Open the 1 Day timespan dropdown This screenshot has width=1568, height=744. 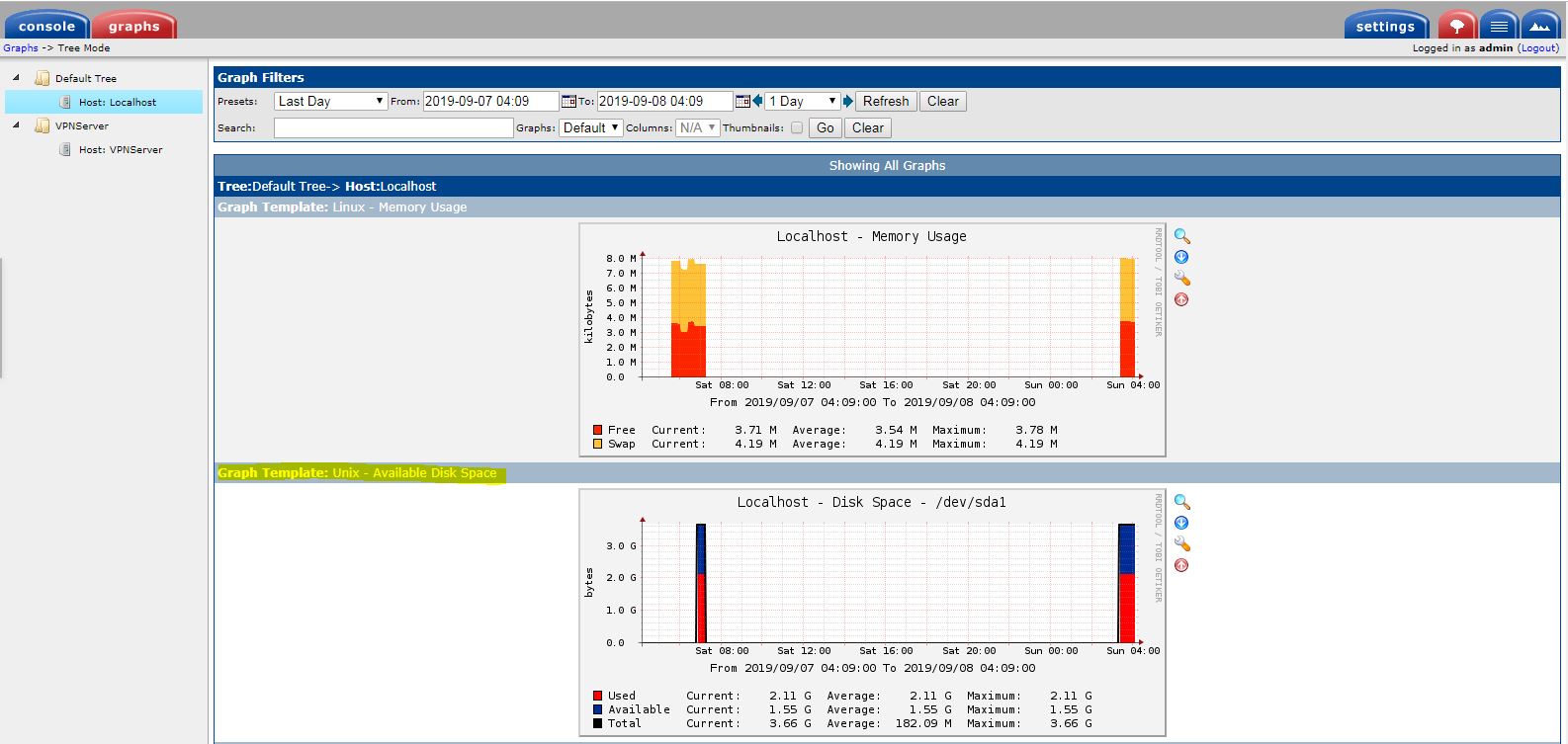[x=803, y=101]
